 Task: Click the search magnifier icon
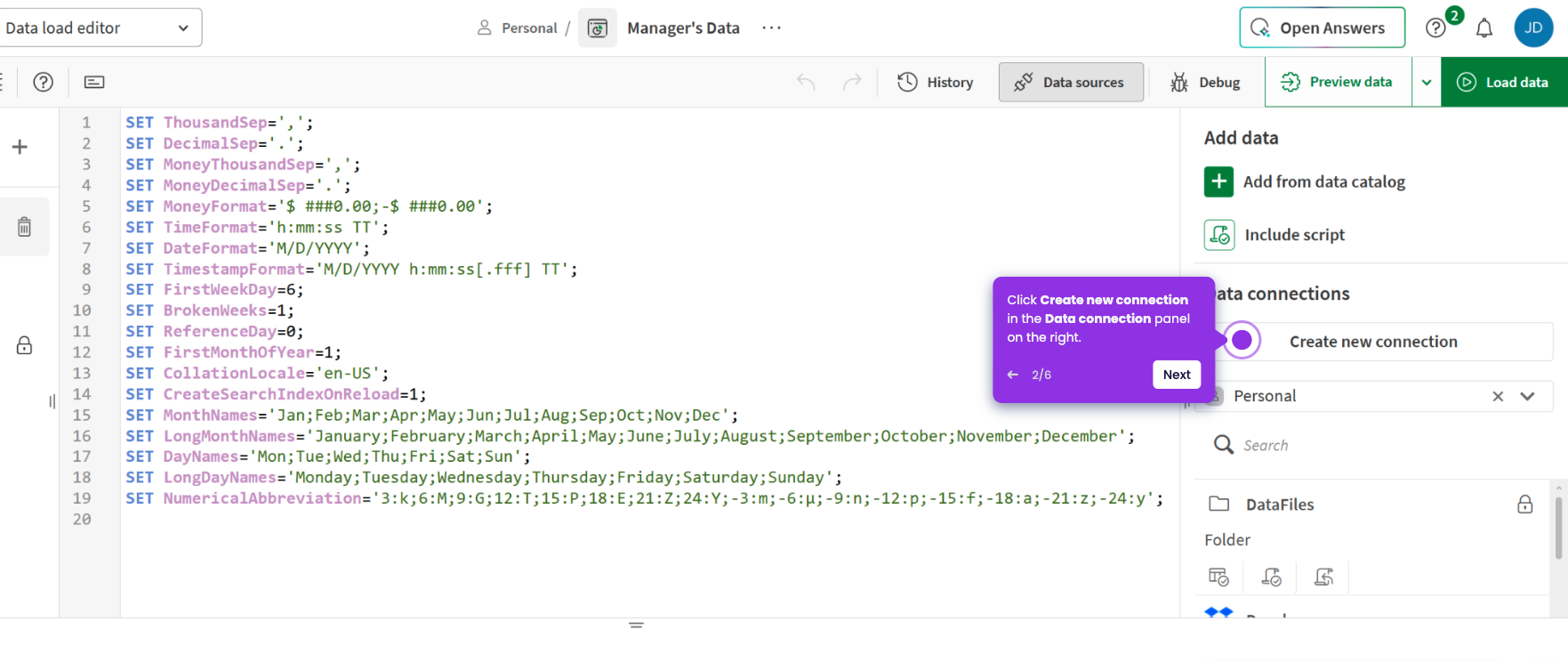(1224, 445)
